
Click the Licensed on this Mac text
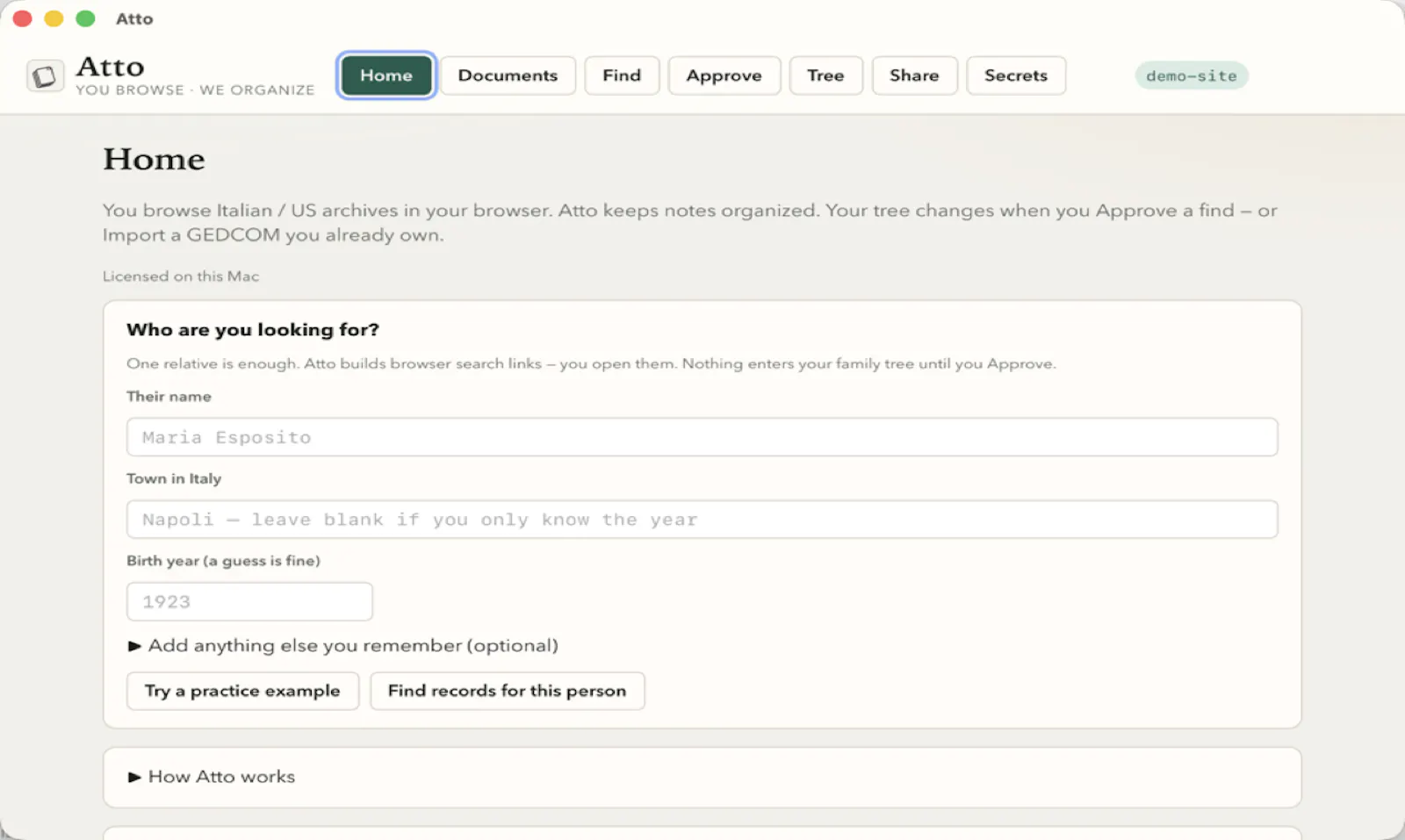[x=181, y=276]
